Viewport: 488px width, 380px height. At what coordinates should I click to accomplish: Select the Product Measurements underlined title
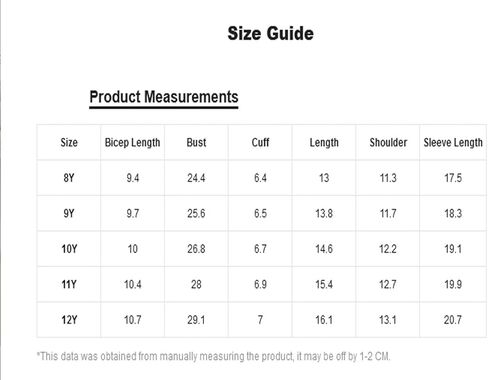[x=164, y=97]
